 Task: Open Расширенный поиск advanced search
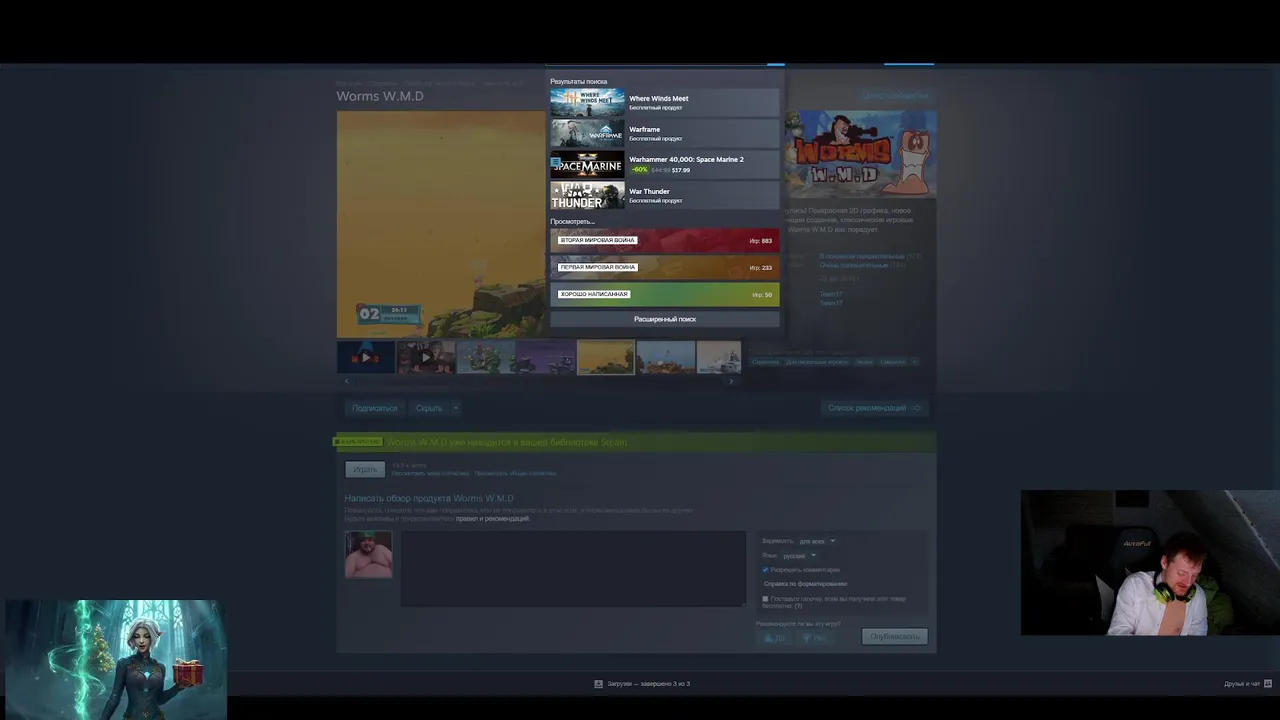664,319
